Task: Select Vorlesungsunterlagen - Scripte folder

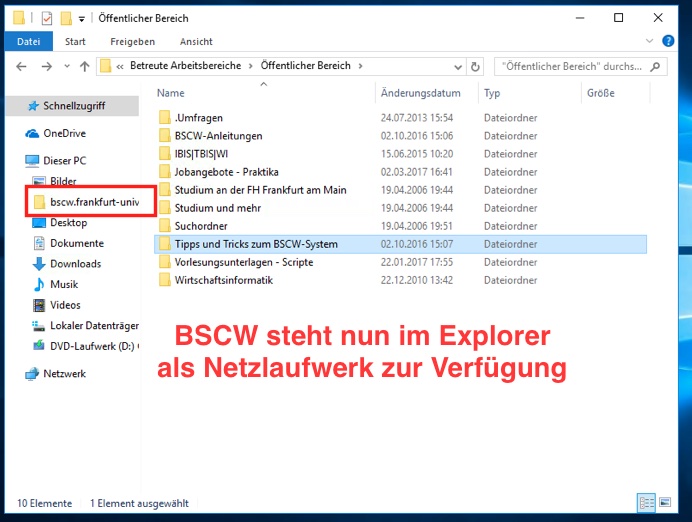Action: click(244, 263)
